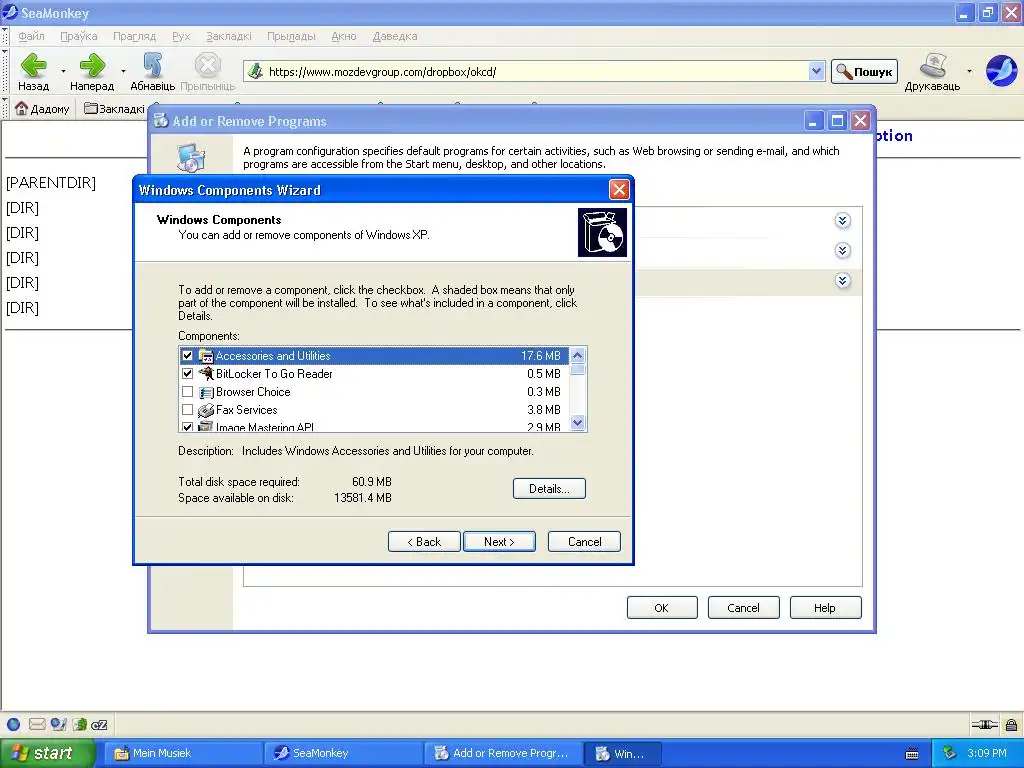Click the green Назад back arrow
Screen dimensions: 1024x768
tap(33, 65)
